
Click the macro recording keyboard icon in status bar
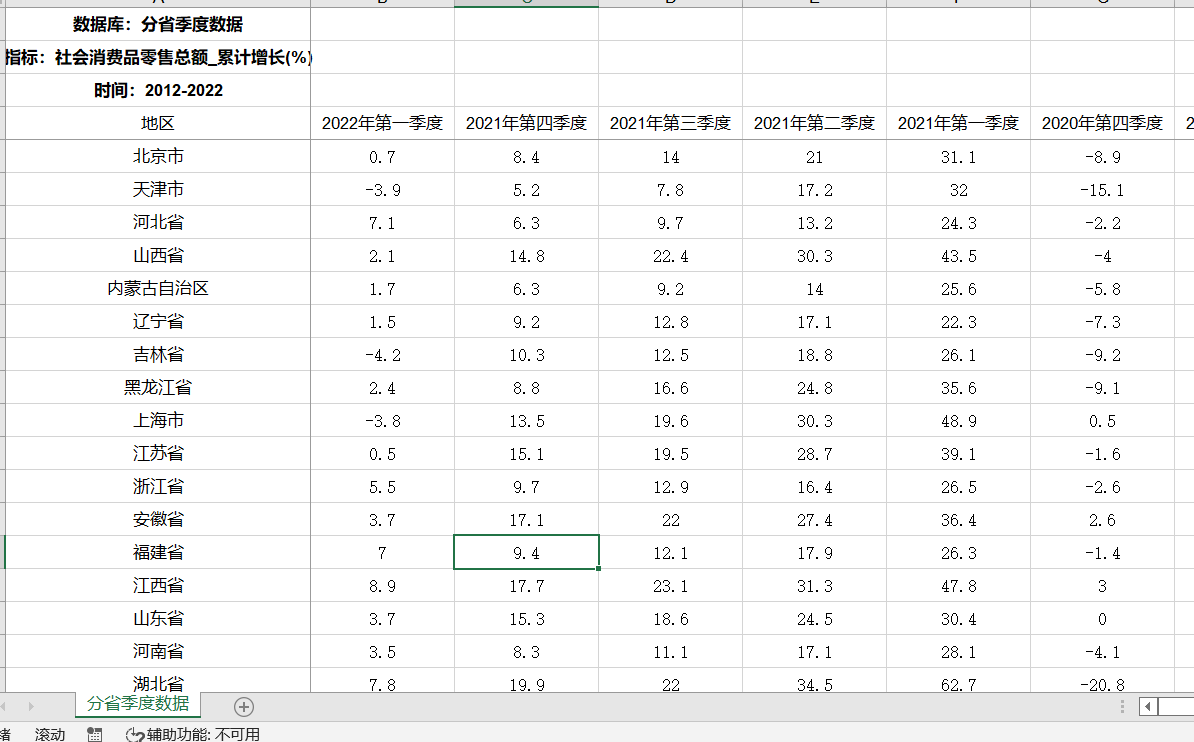click(x=95, y=733)
